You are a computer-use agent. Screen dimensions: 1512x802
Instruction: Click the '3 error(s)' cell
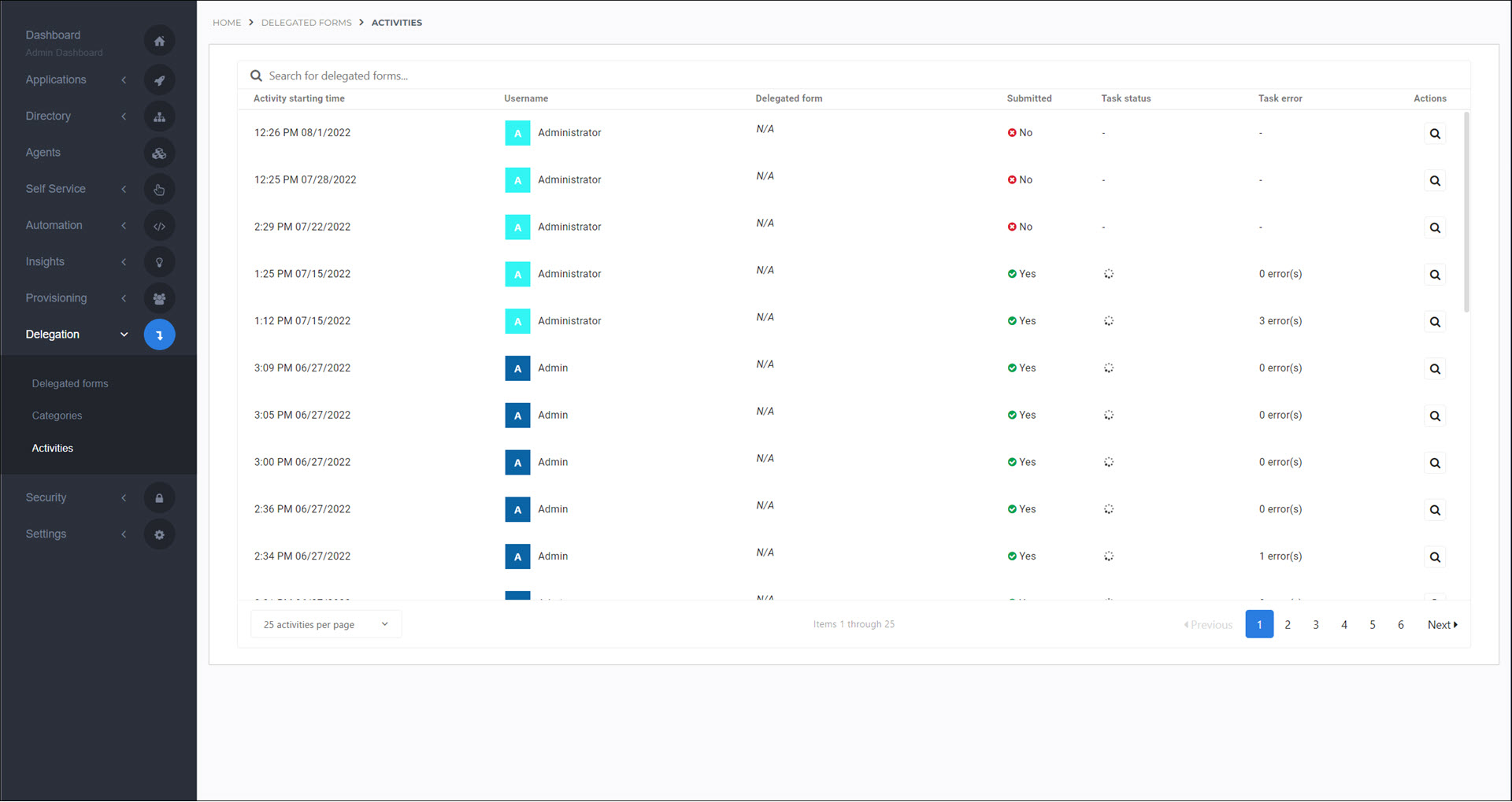point(1280,321)
